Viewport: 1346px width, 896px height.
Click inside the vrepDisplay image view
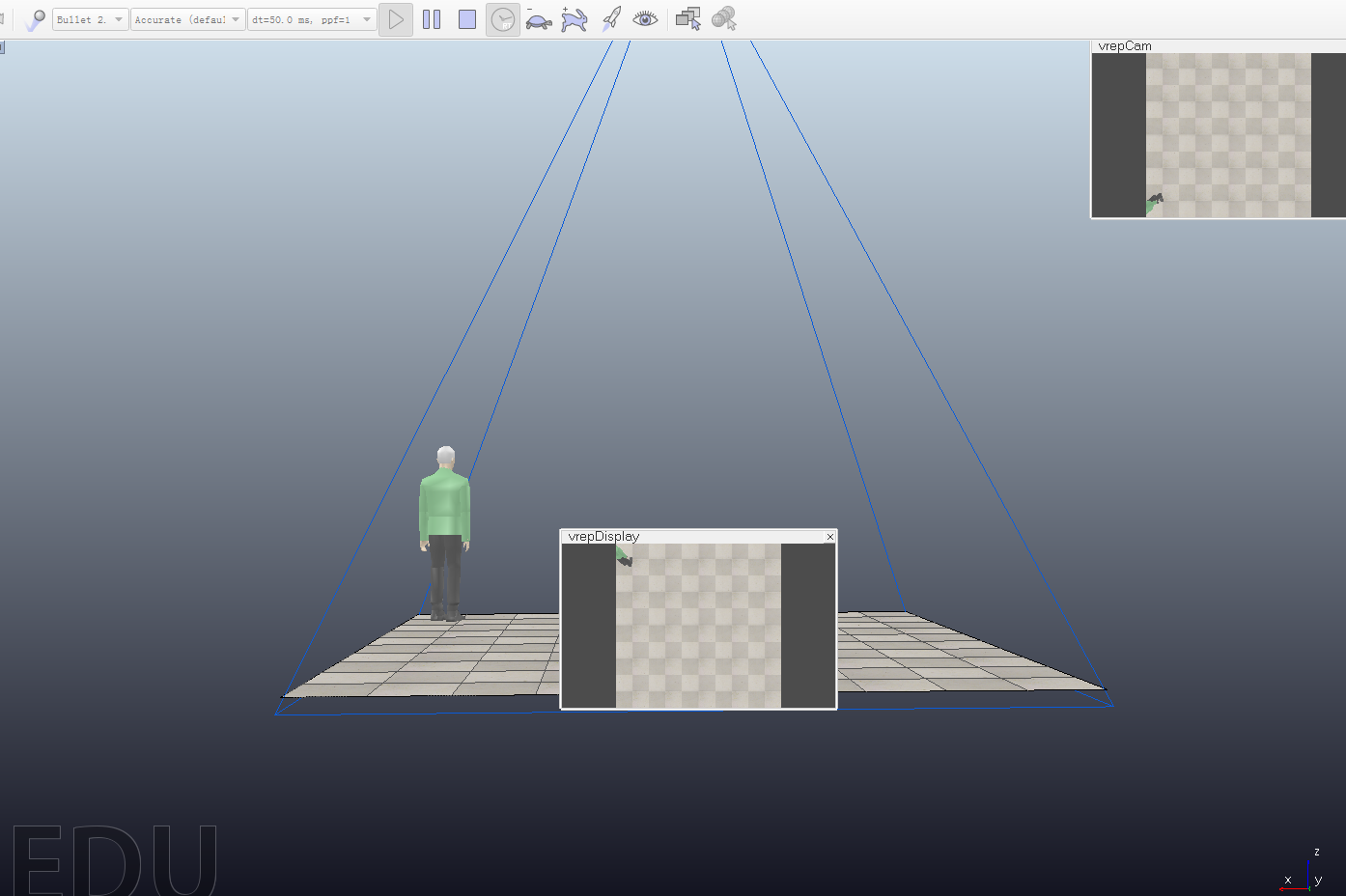698,626
